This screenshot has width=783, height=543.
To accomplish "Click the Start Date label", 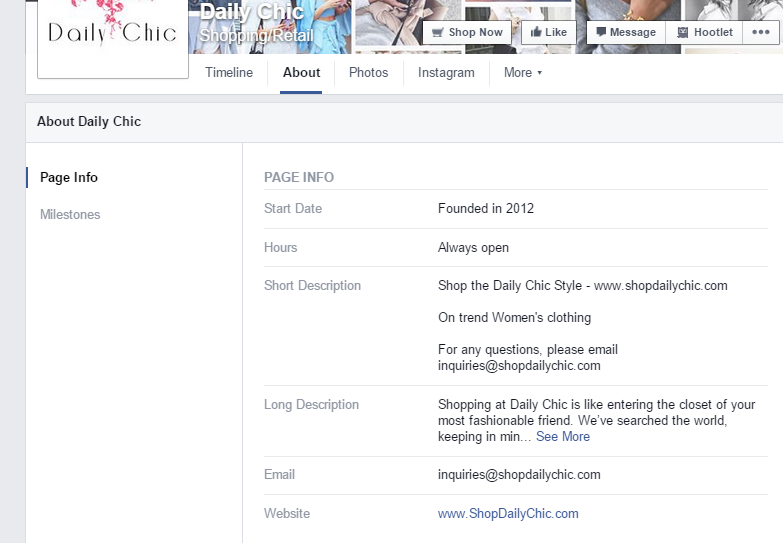I will click(x=293, y=208).
